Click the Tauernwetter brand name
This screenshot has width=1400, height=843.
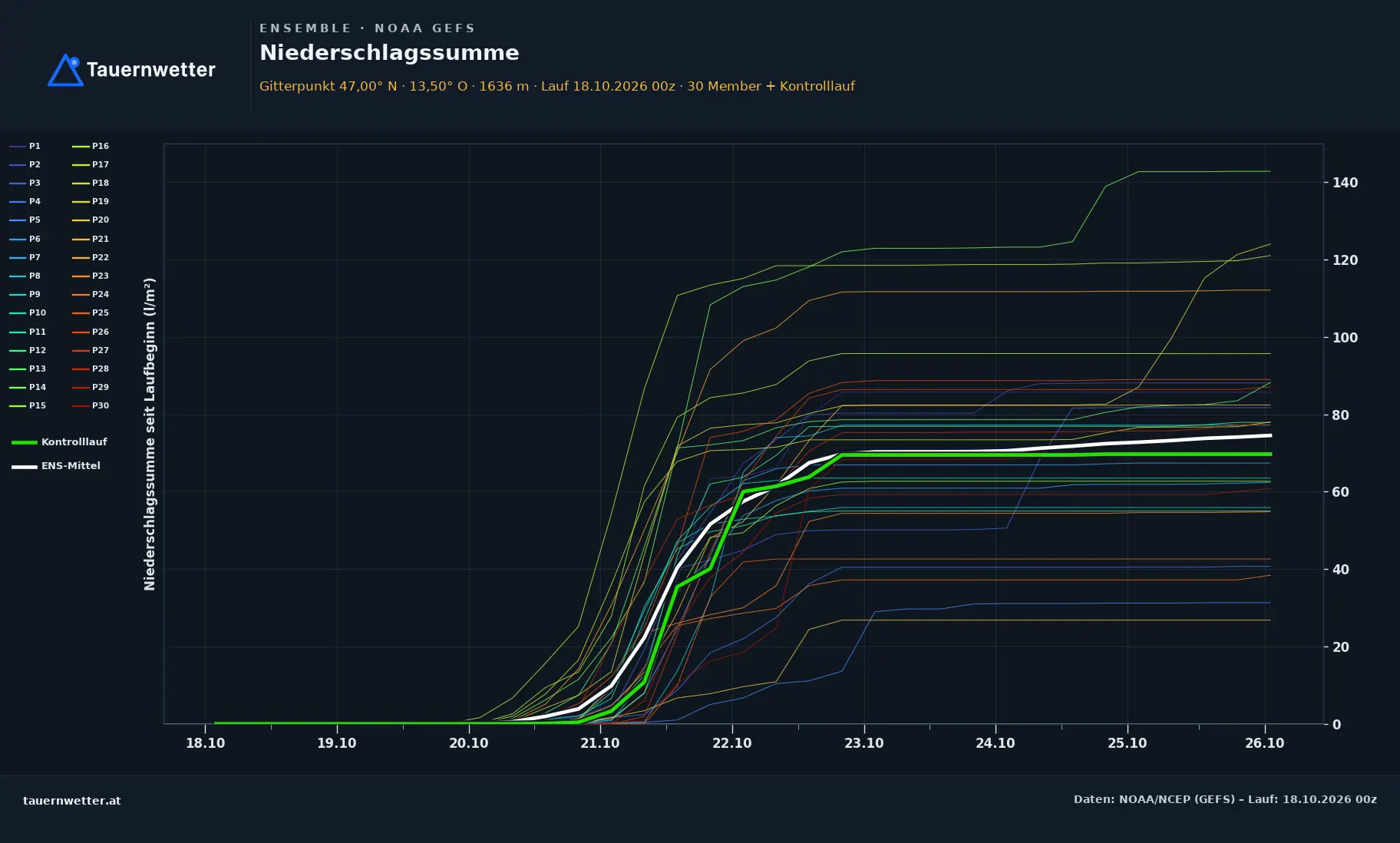pyautogui.click(x=151, y=70)
